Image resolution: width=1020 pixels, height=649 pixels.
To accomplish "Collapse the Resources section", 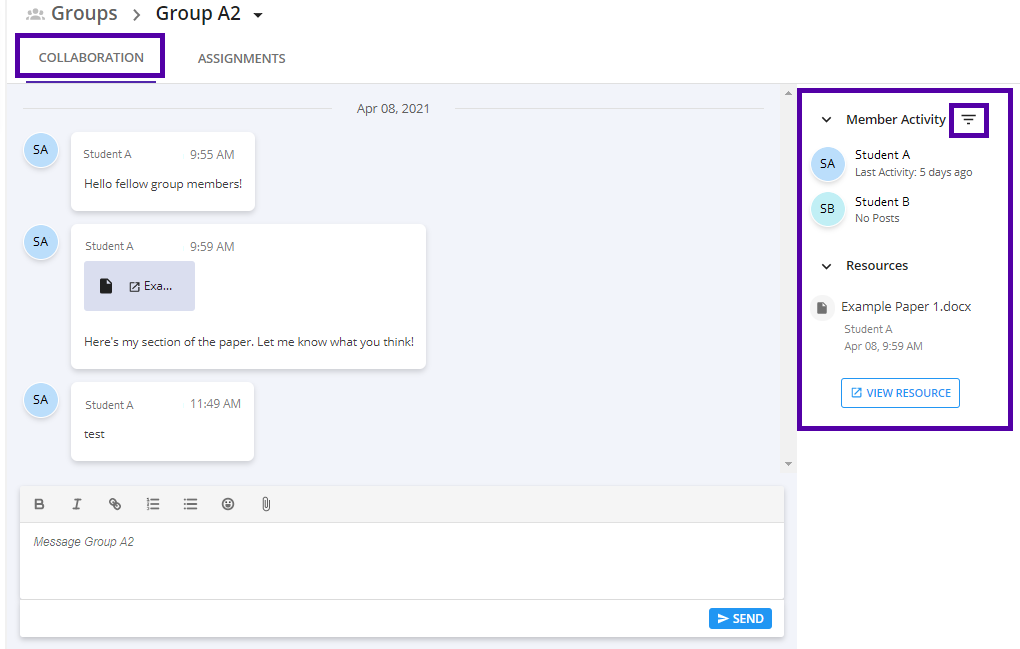I will coord(826,266).
